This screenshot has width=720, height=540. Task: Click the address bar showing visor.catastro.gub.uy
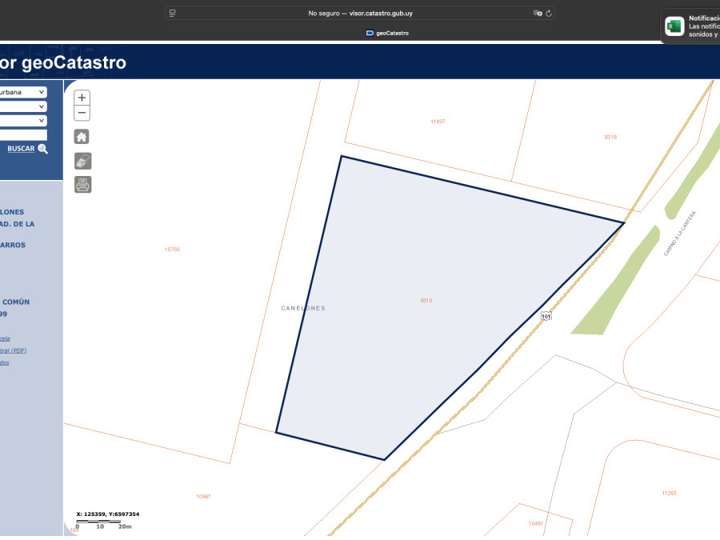(360, 13)
